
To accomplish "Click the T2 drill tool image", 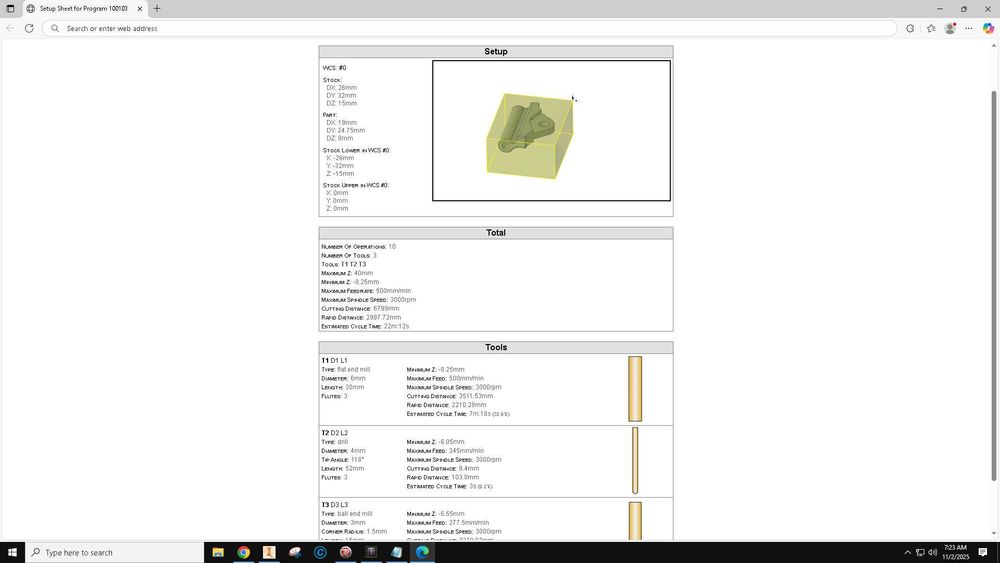I will 635,460.
